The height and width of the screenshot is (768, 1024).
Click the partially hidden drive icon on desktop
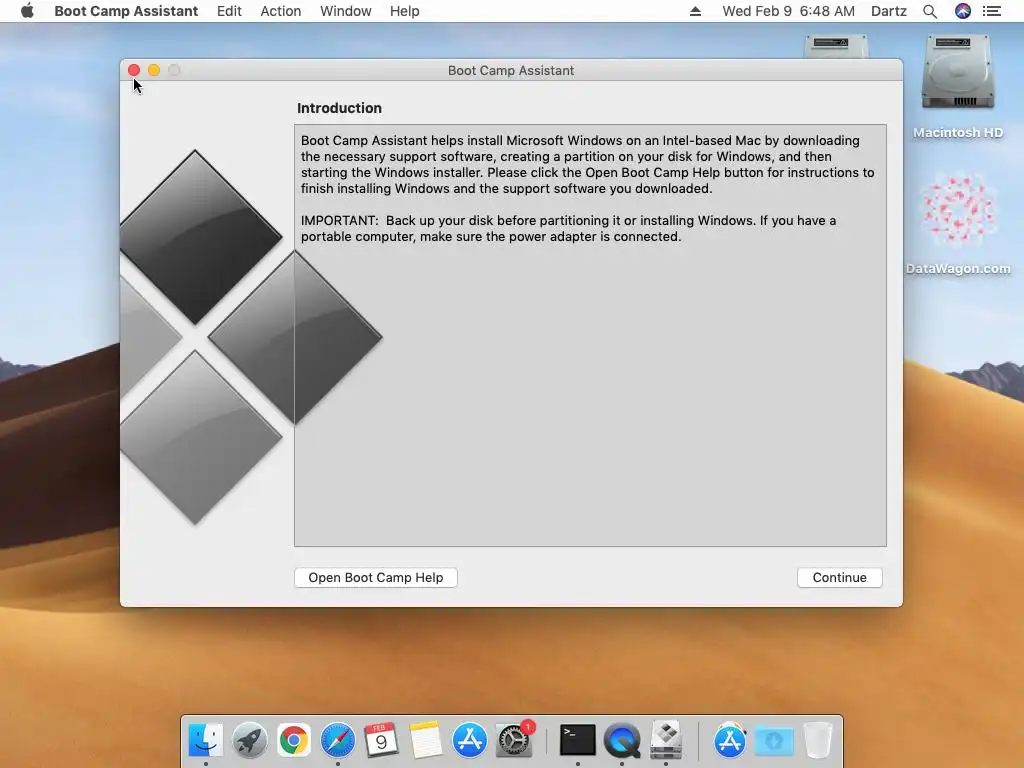point(836,46)
